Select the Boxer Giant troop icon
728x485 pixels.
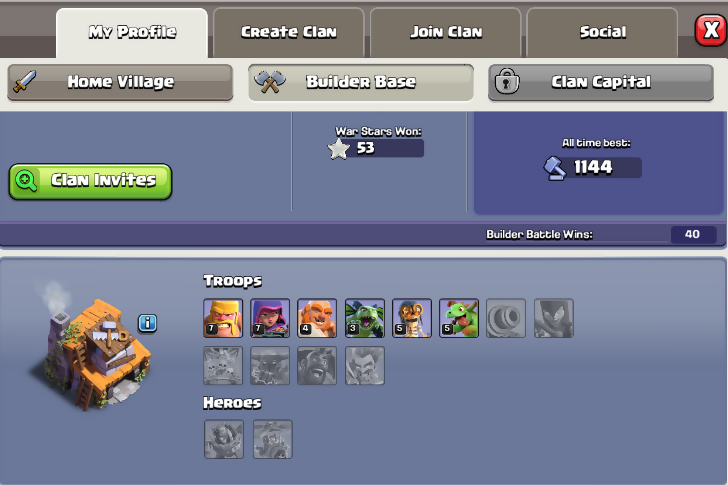317,318
